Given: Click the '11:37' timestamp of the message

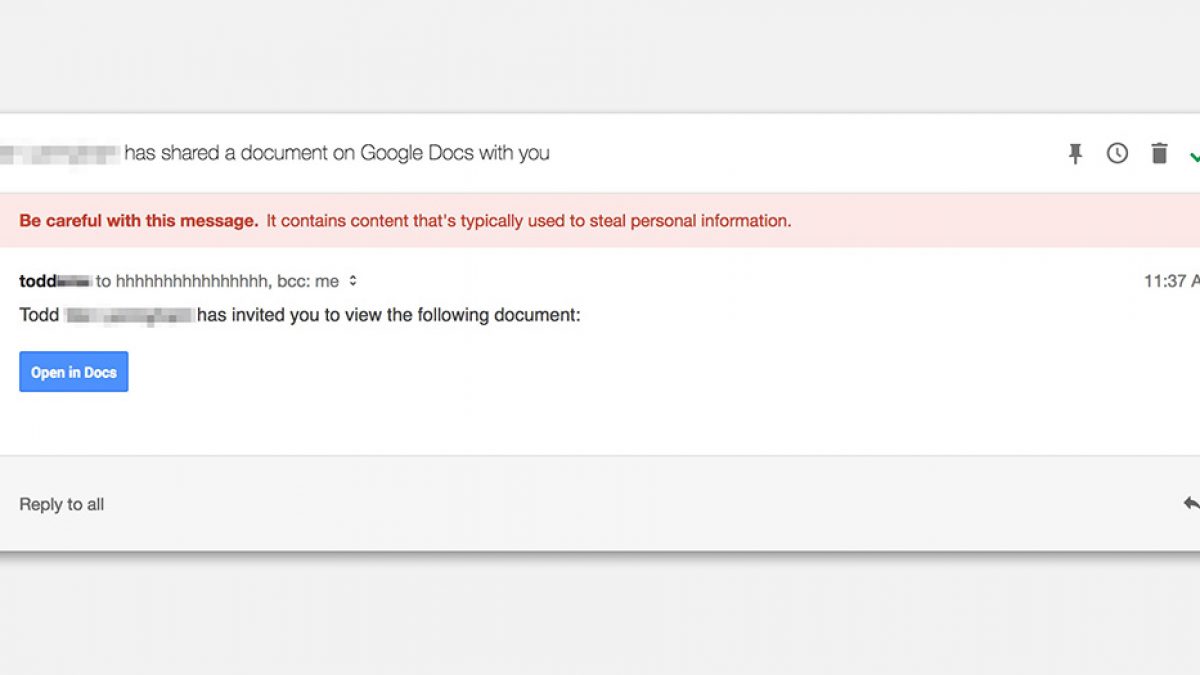Looking at the screenshot, I should click(1163, 281).
